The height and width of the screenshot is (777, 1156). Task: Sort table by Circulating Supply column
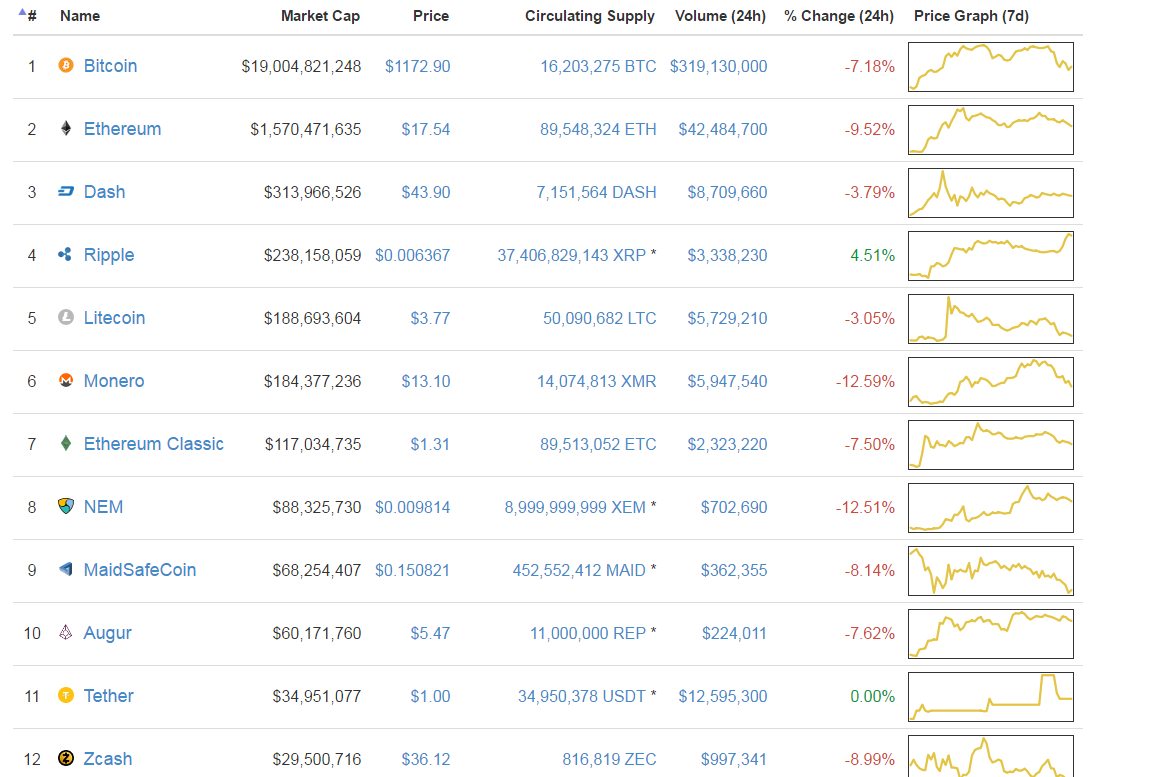589,15
